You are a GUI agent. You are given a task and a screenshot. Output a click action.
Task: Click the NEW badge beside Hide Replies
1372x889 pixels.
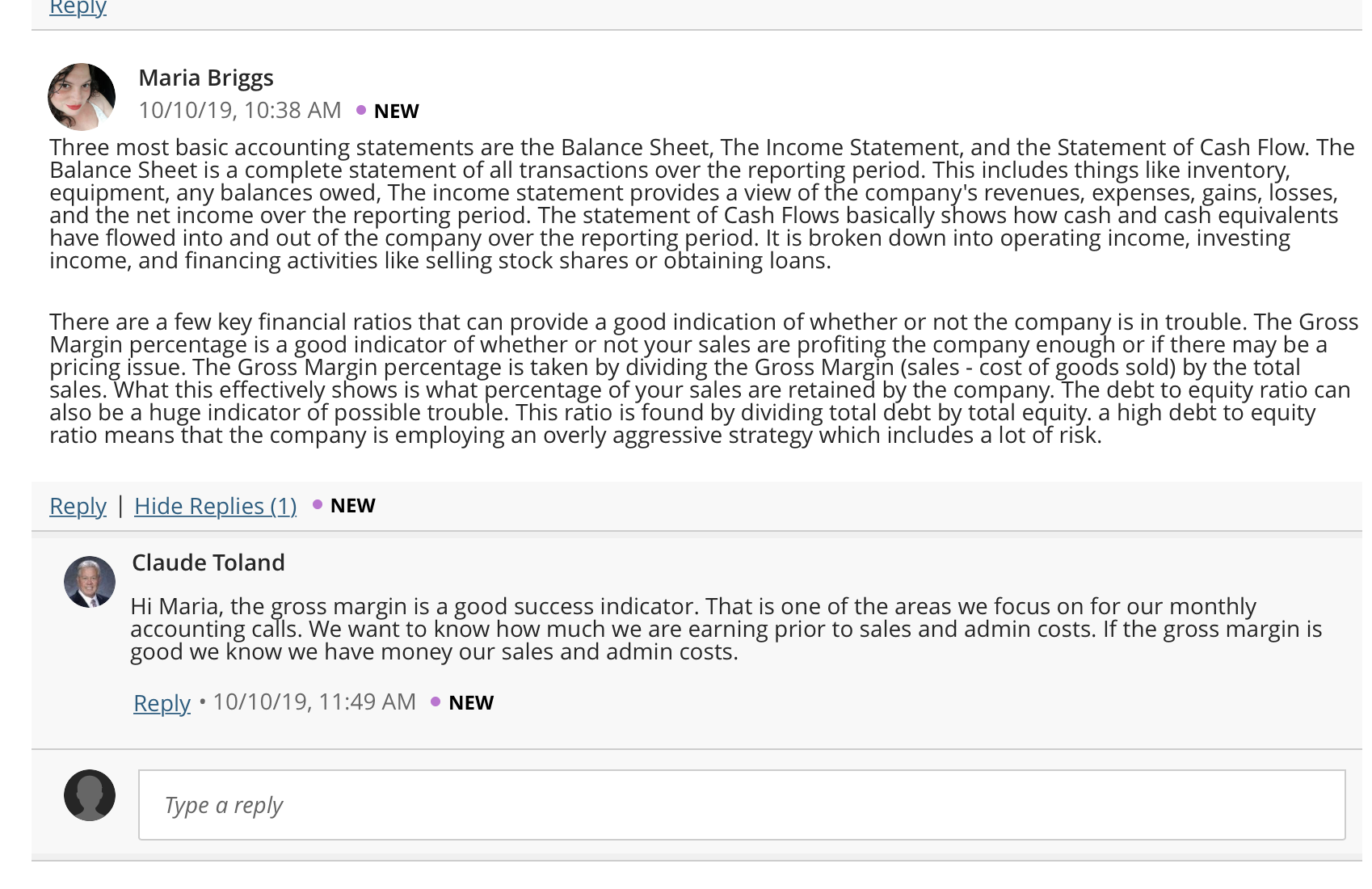353,506
